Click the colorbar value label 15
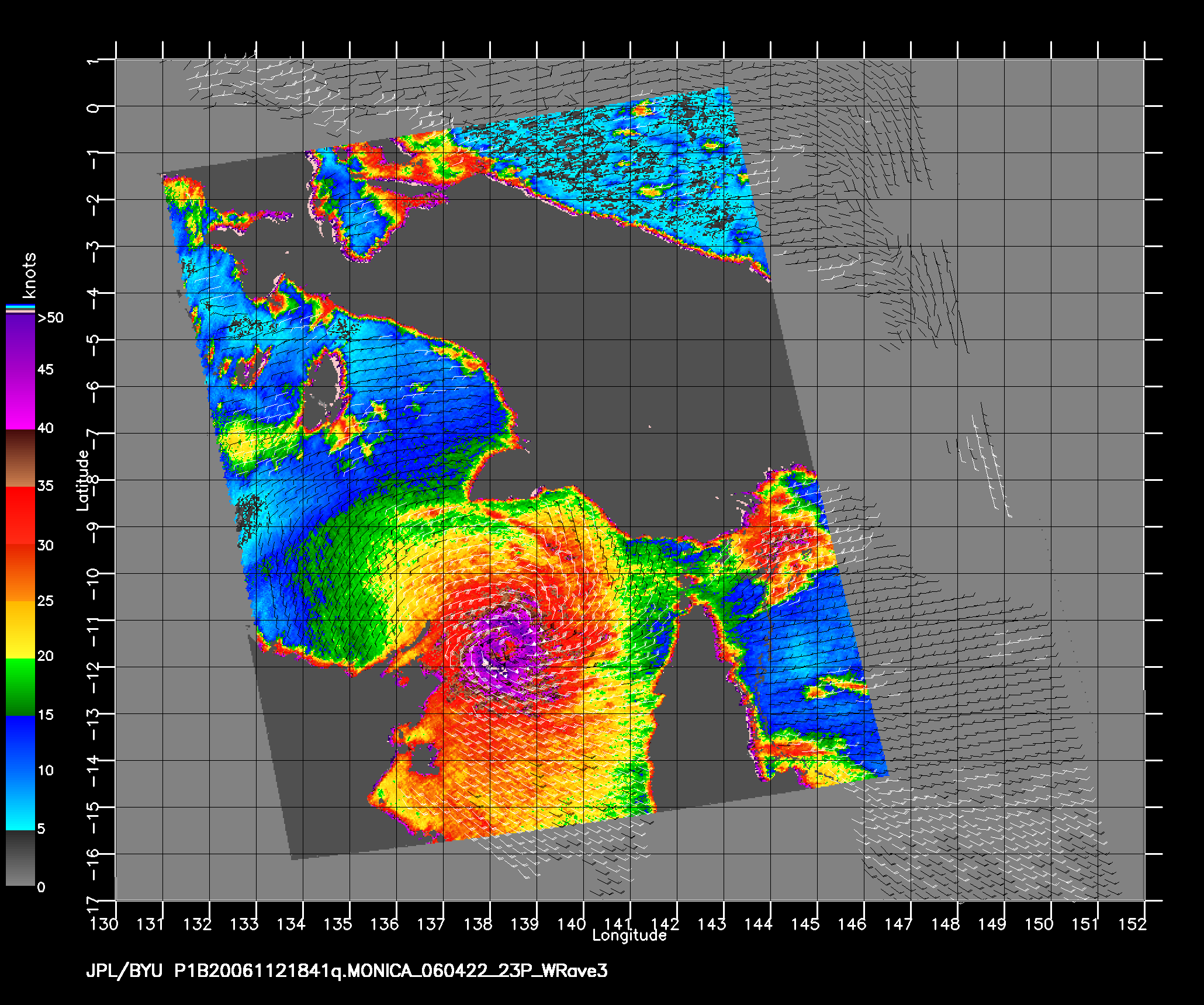1204x1005 pixels. [46, 715]
